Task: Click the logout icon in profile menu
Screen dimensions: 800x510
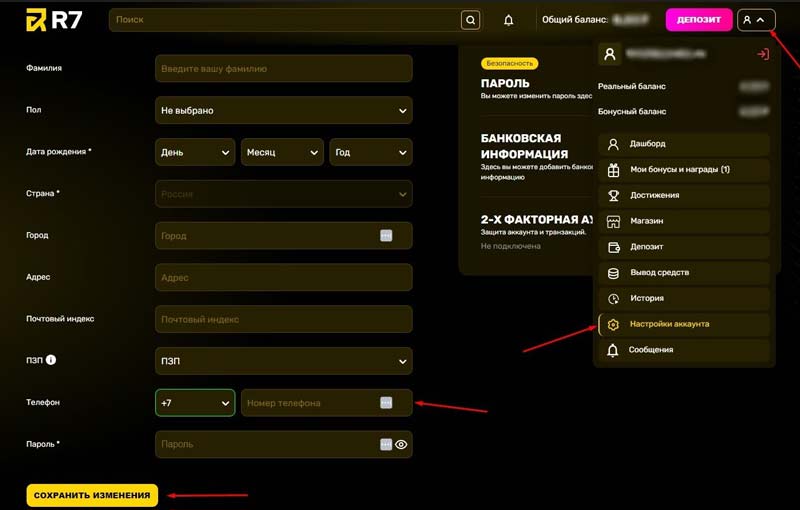Action: [x=762, y=54]
